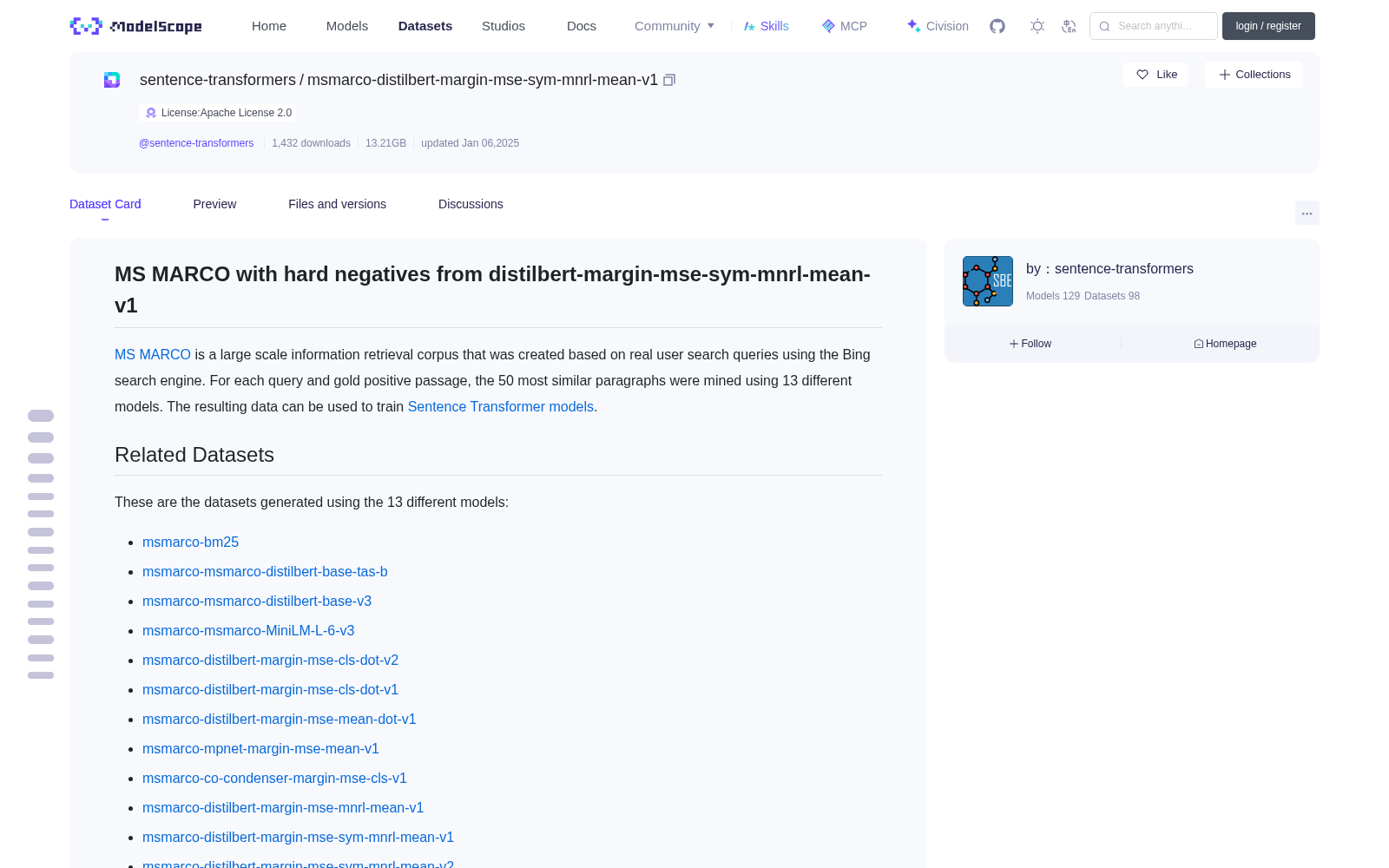Screen dimensions: 1389x868
Task: Click 'updated Jan 06,2025' text
Action: [470, 143]
